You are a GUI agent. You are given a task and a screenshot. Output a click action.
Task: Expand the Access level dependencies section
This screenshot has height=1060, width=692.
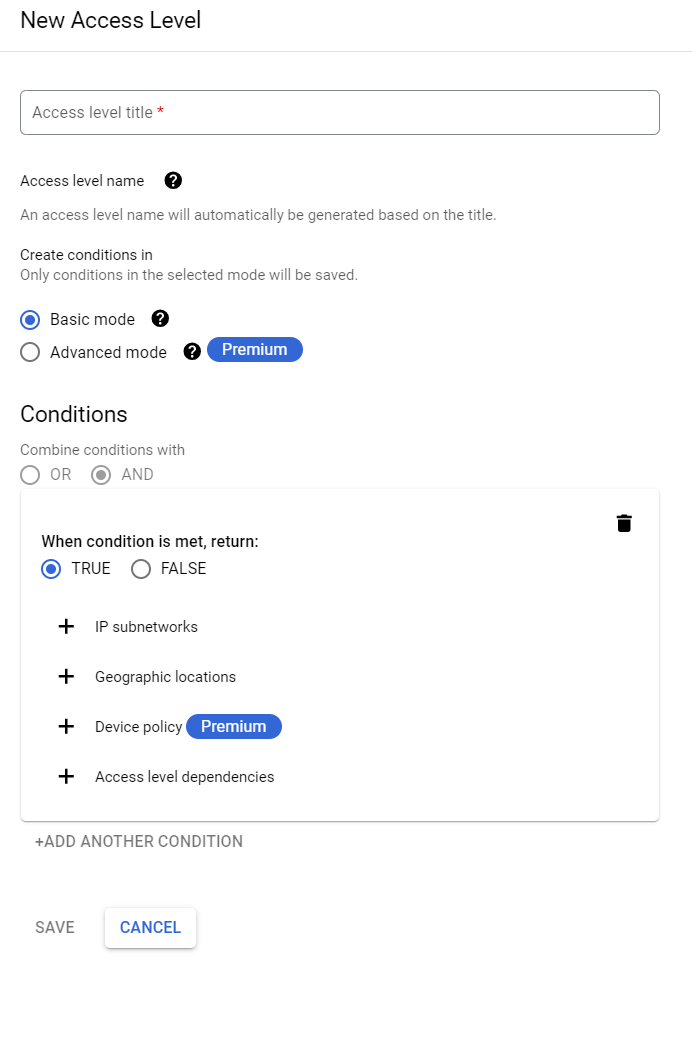[184, 776]
